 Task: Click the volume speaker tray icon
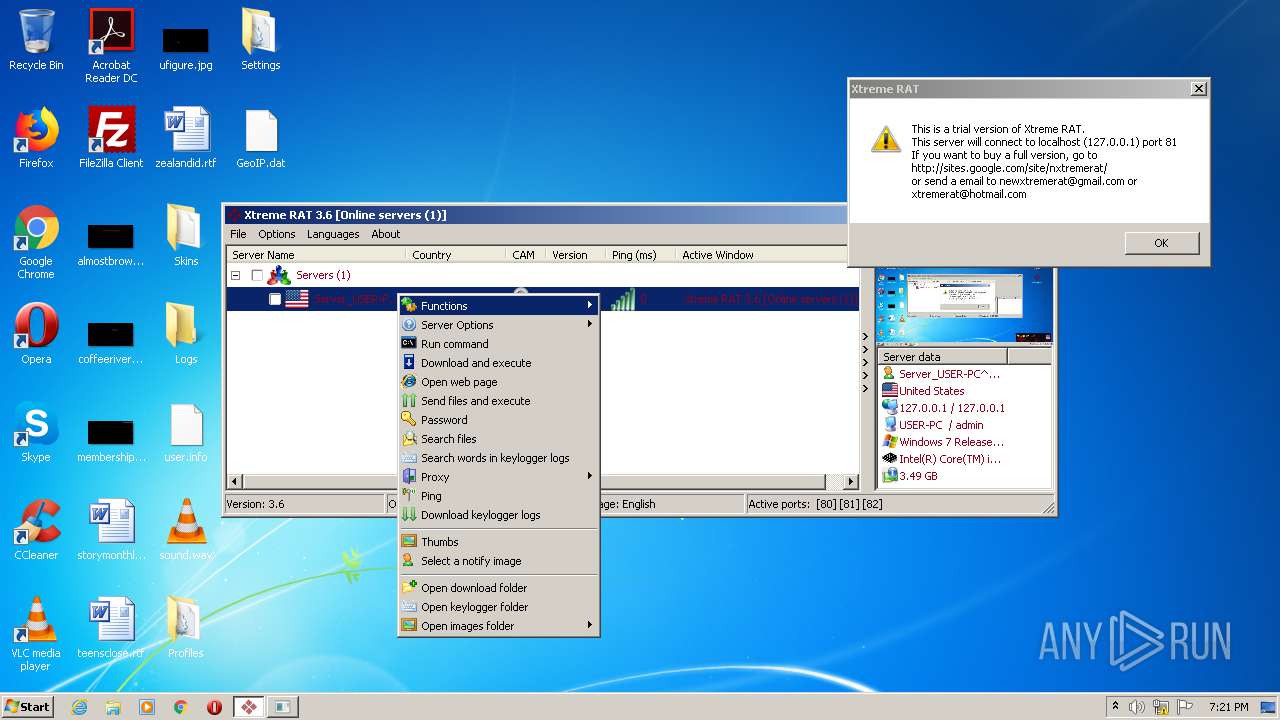[1137, 707]
